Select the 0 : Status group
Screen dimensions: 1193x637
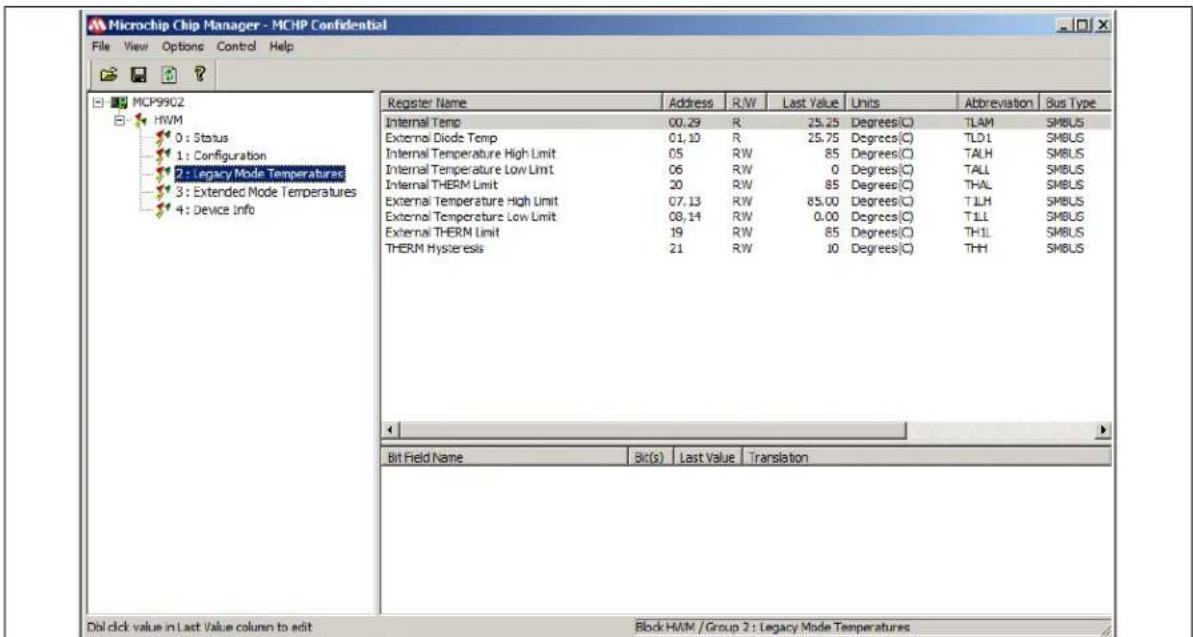(201, 138)
